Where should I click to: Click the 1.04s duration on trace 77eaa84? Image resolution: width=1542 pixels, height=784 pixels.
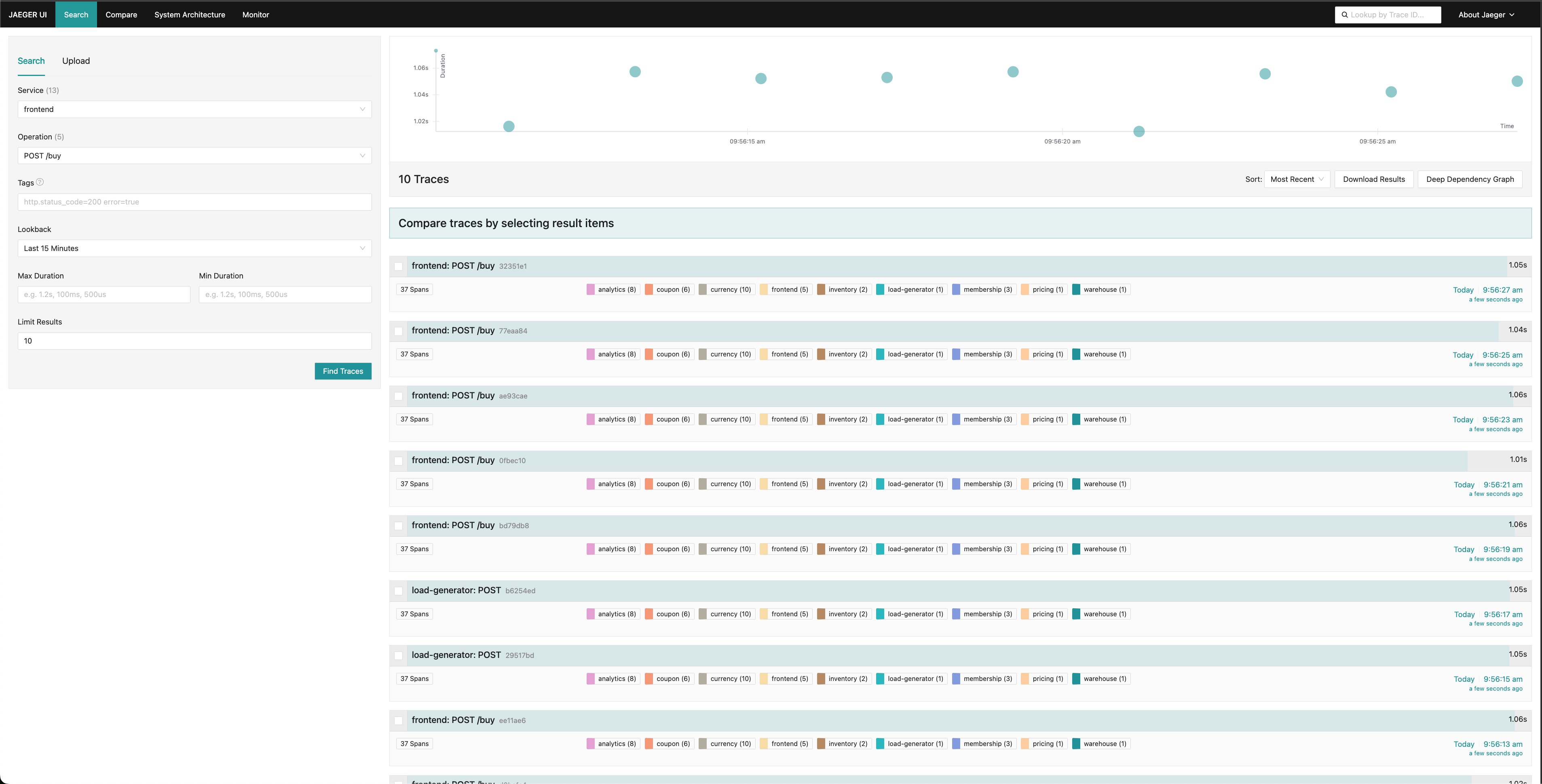1517,330
